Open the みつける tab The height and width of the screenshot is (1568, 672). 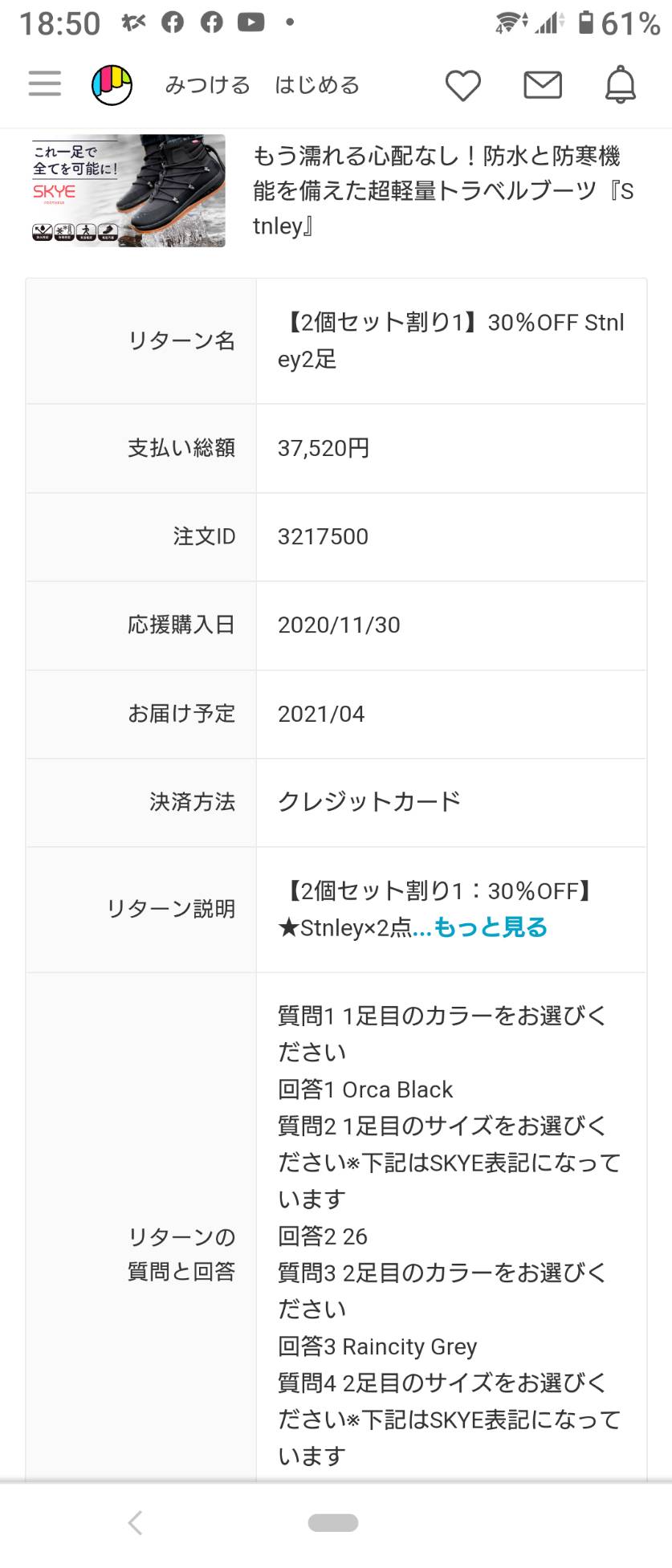tap(208, 85)
